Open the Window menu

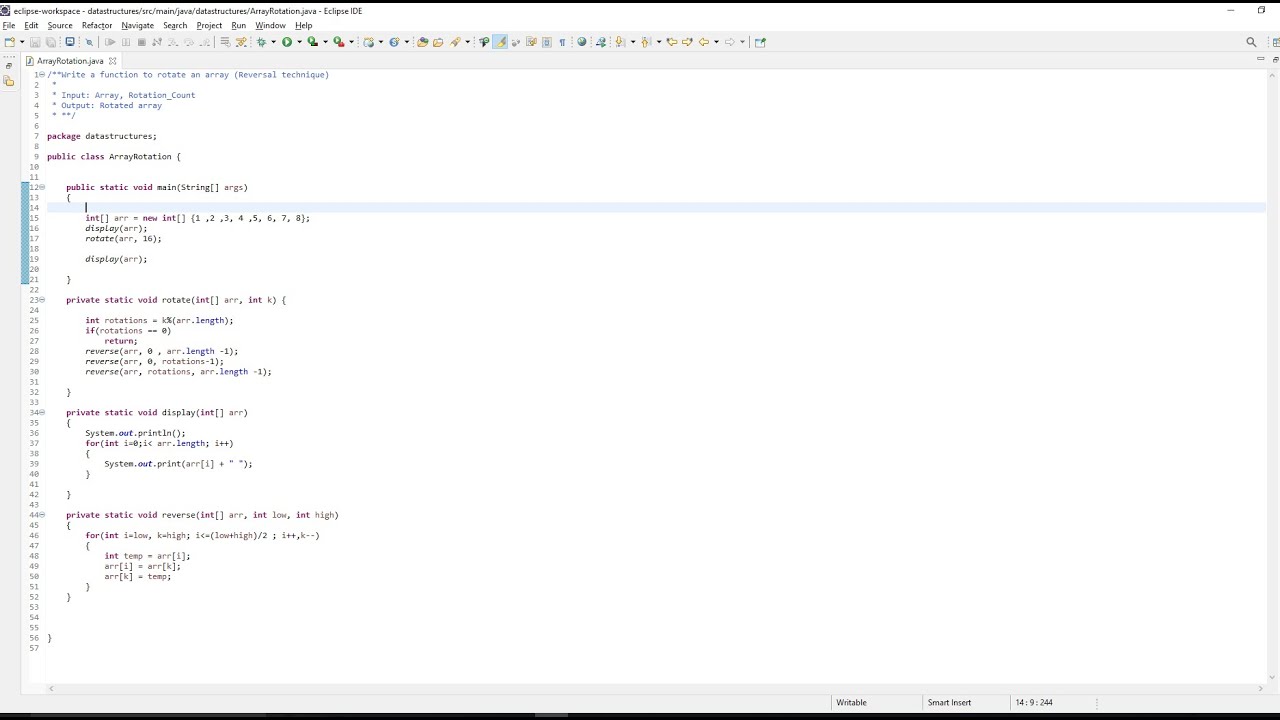(x=270, y=25)
